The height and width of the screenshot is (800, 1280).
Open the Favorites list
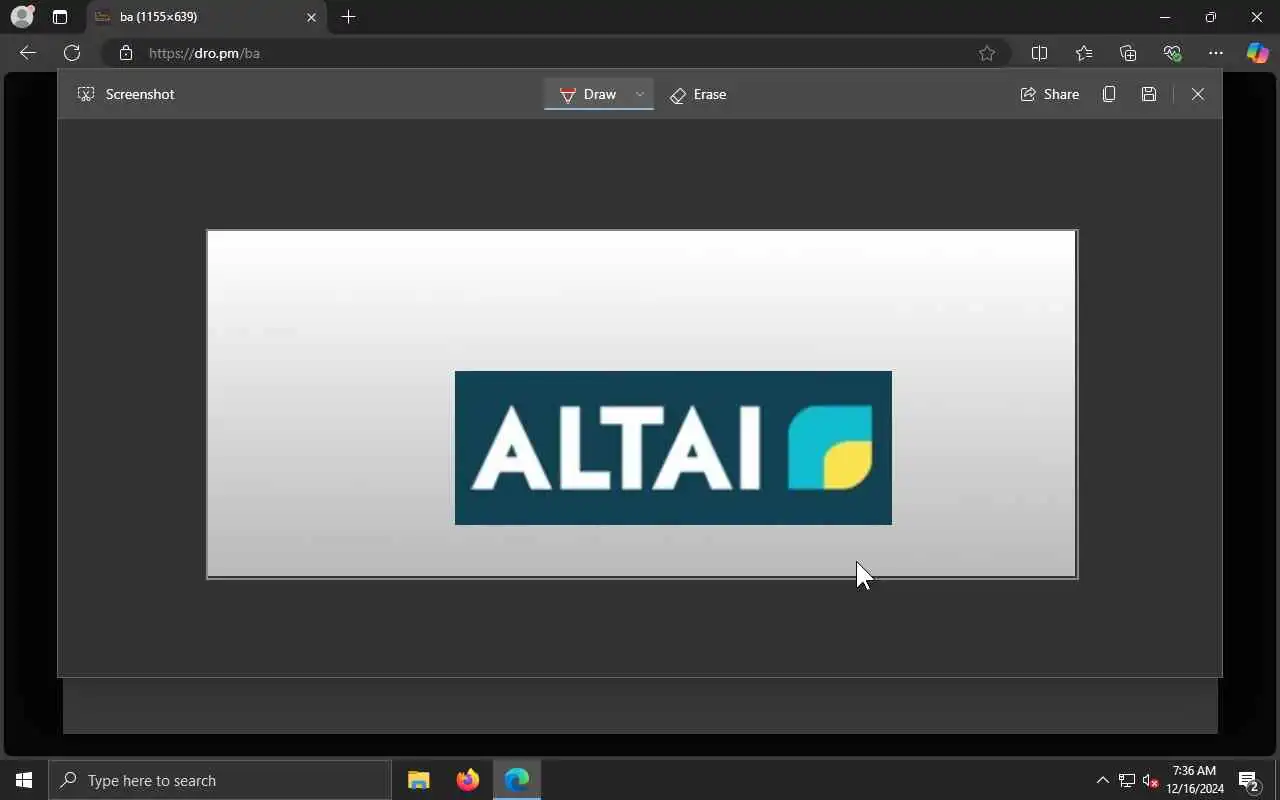tap(1084, 53)
